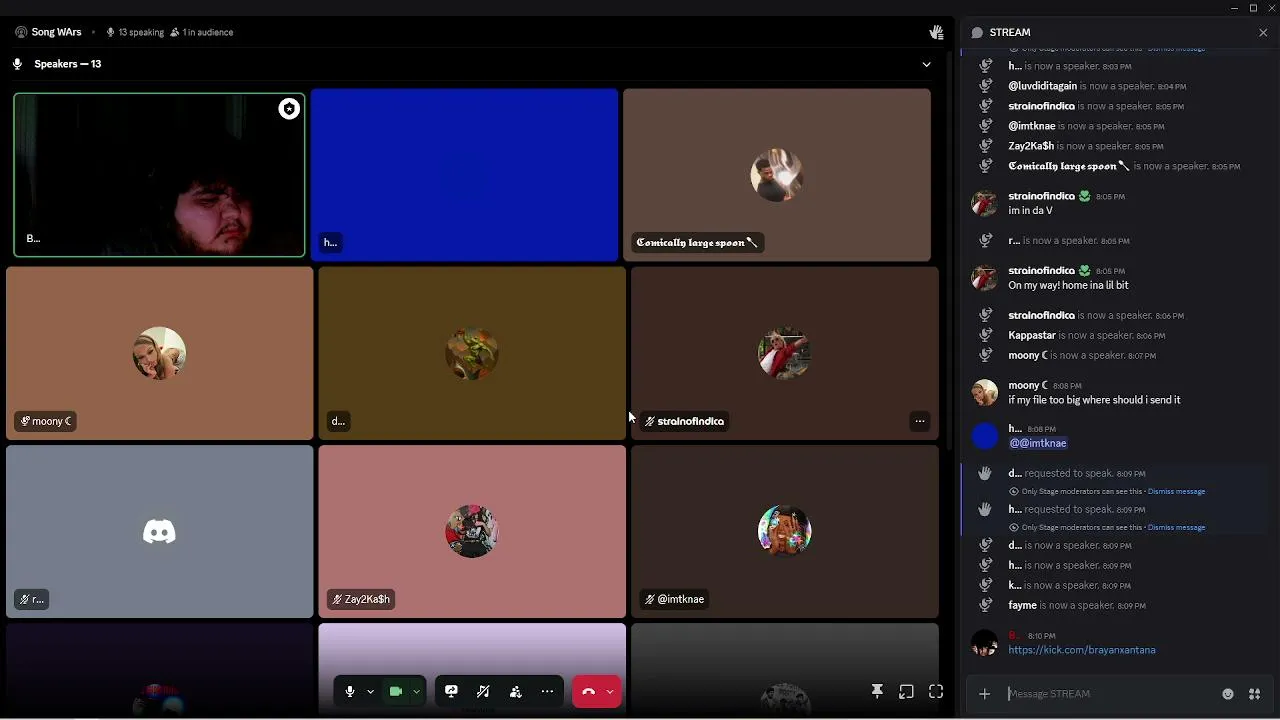Screen dimensions: 1280x720
Task: Click the message 'im in da V'
Action: 1030,211
